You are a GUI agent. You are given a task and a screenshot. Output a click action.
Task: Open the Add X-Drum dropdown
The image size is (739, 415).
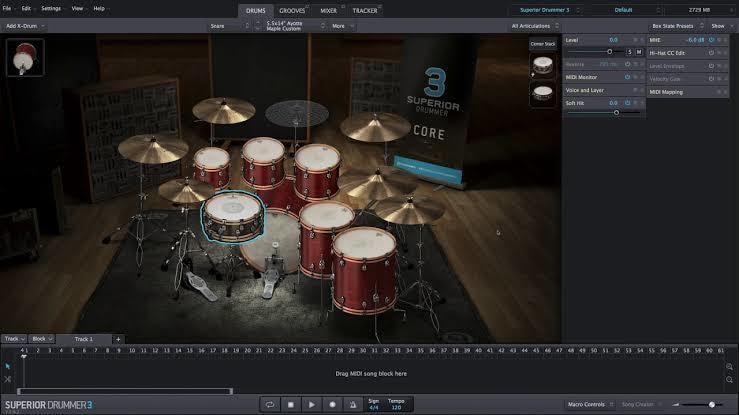tap(25, 26)
